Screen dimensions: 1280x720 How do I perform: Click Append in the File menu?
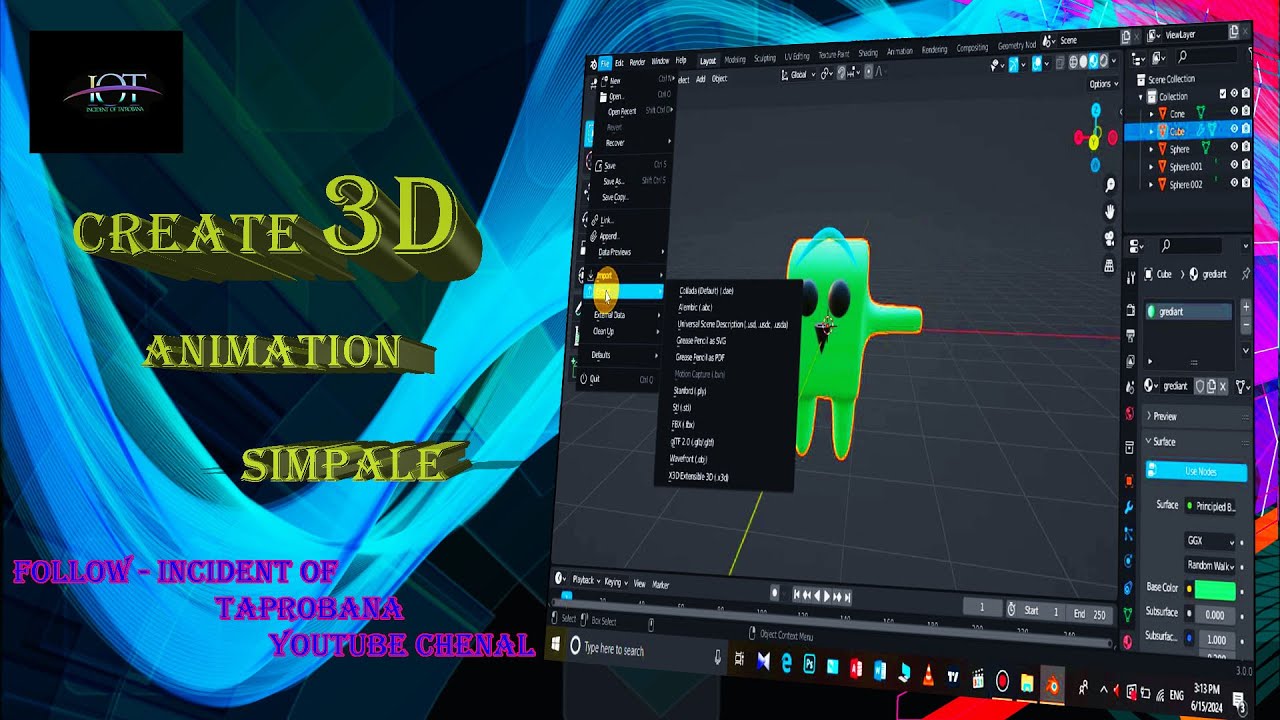tap(609, 237)
